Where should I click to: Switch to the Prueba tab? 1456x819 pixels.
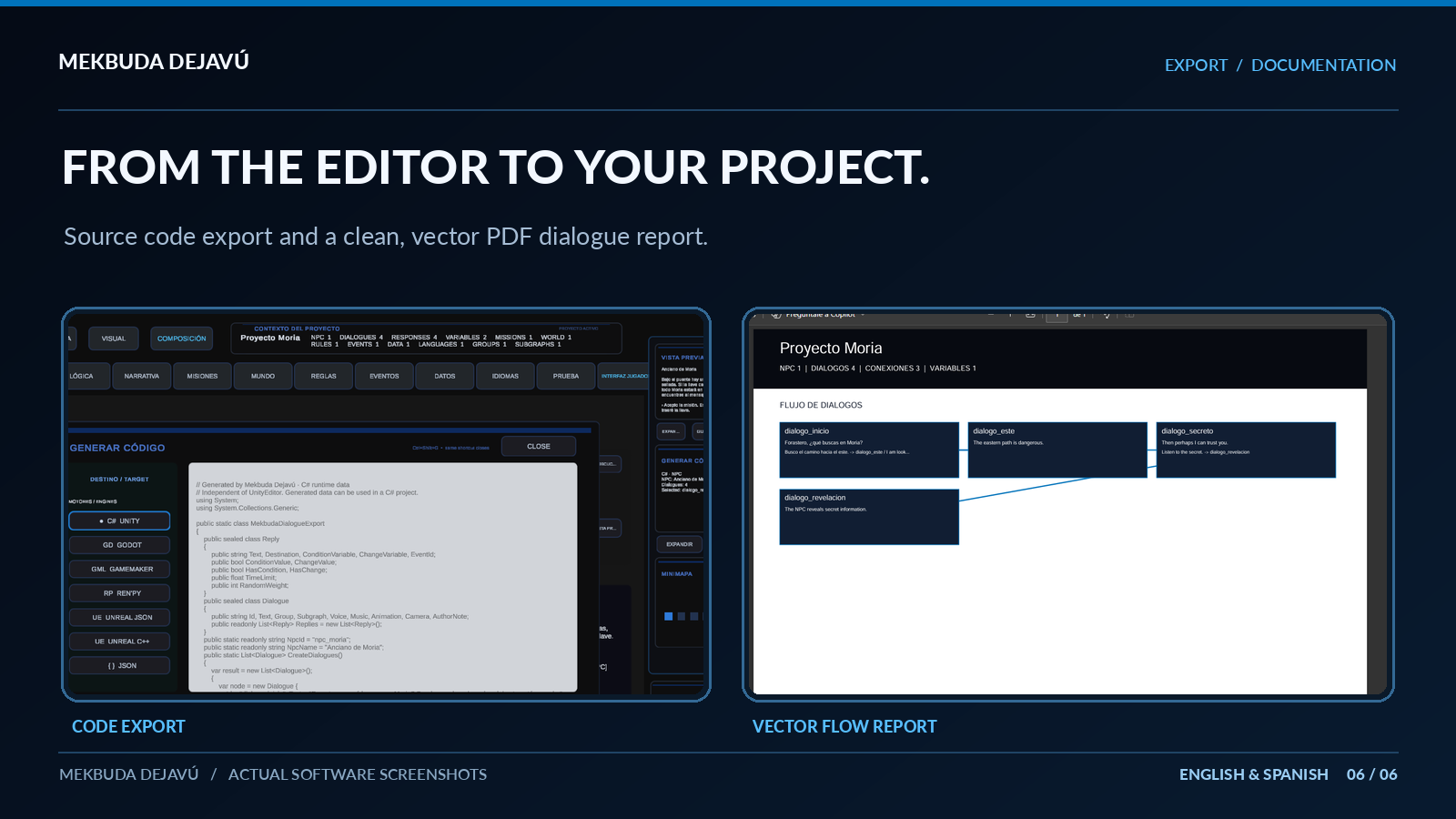566,376
